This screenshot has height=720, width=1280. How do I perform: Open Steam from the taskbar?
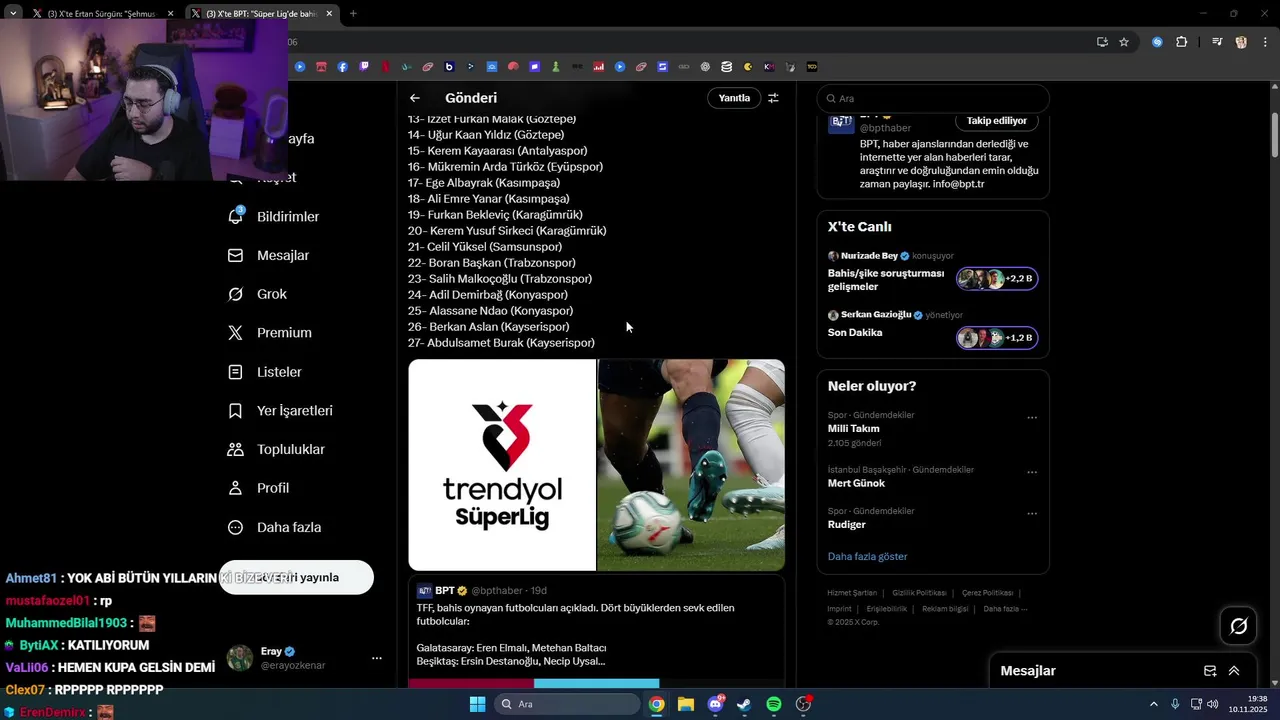pyautogui.click(x=744, y=704)
